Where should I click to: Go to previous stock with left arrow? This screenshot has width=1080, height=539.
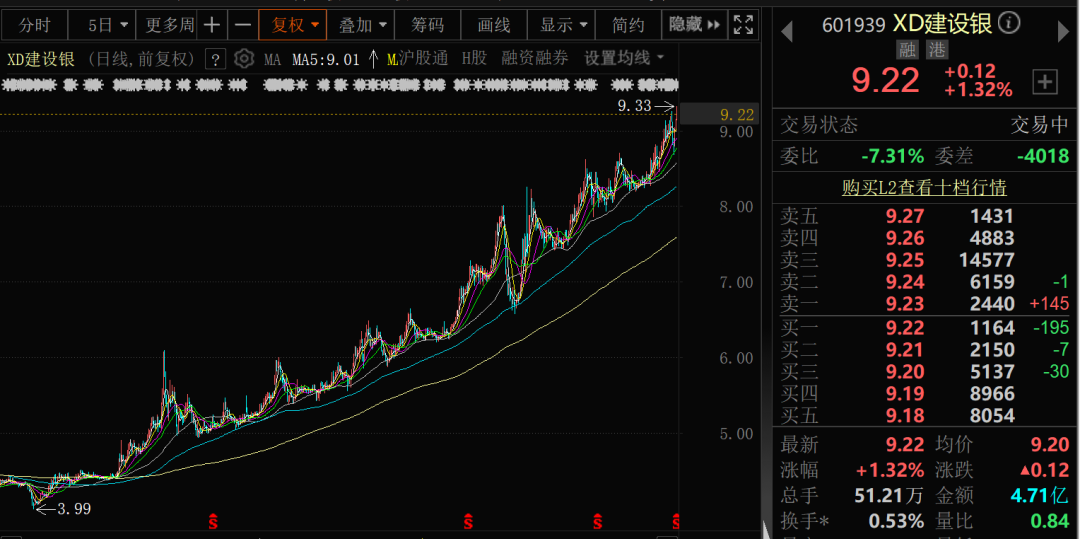coord(786,32)
